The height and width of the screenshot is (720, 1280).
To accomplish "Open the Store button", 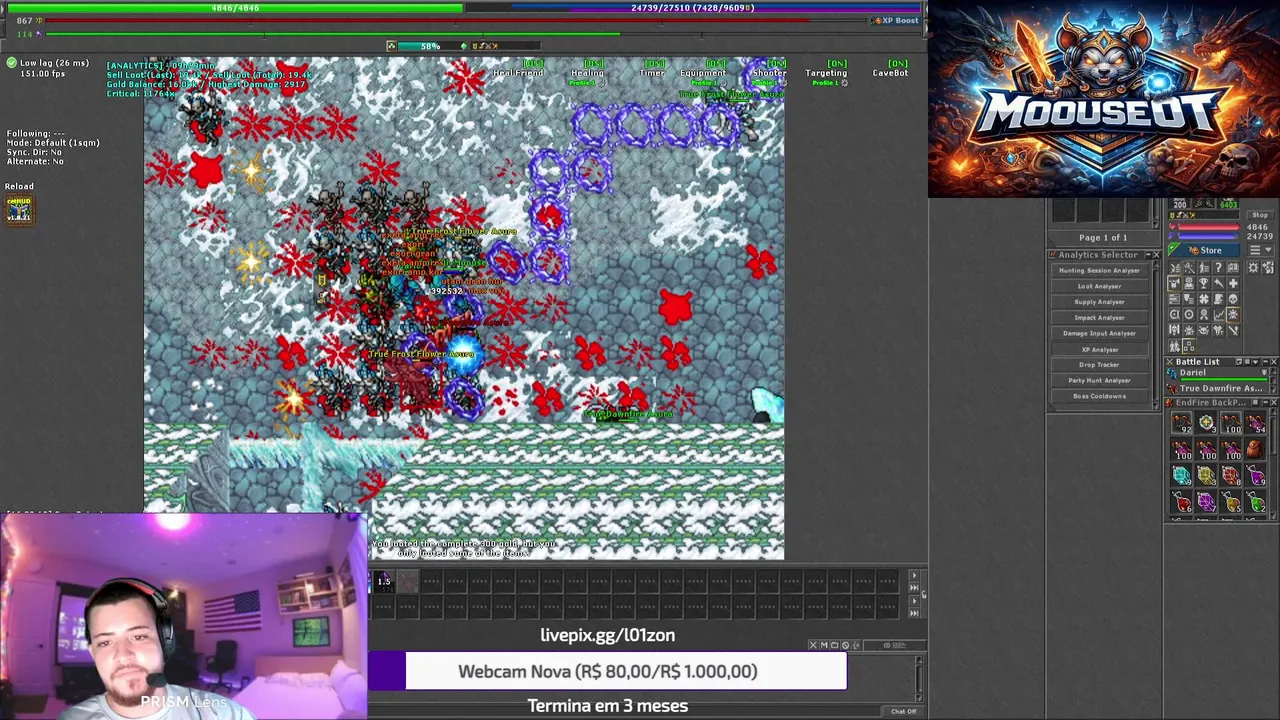I will 1204,250.
